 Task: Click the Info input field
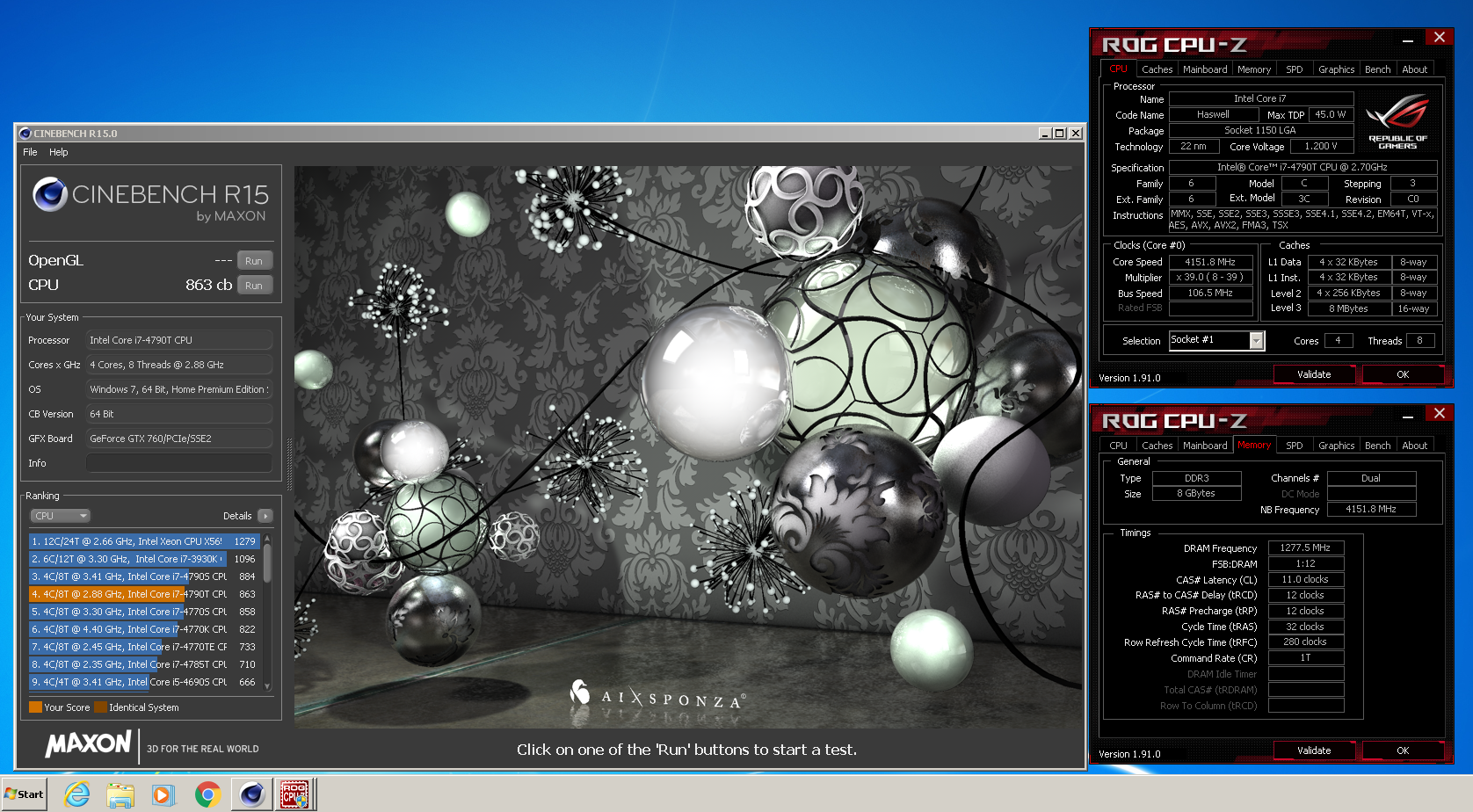179,463
